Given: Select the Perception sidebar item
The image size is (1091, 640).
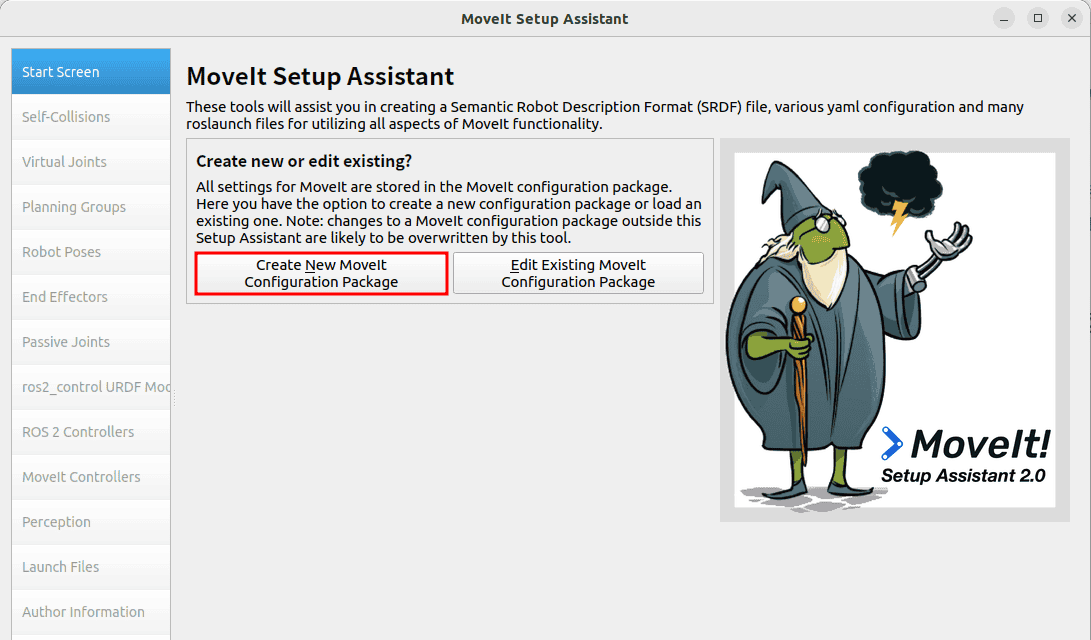Looking at the screenshot, I should pyautogui.click(x=90, y=522).
